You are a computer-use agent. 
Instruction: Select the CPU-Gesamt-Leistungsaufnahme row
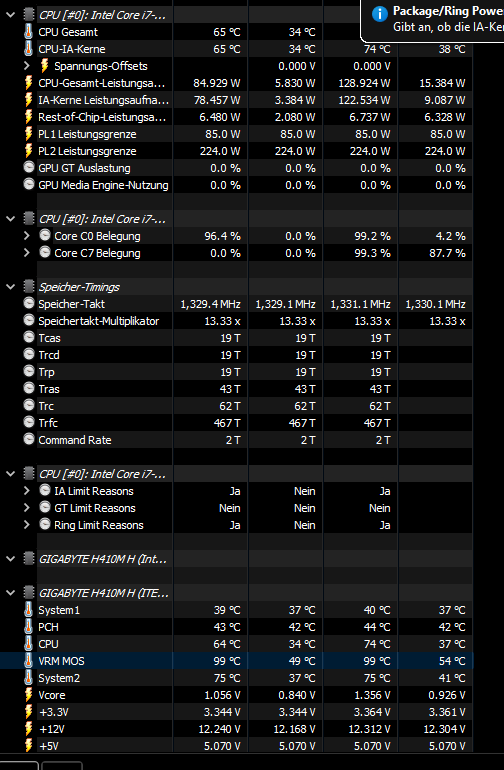(236, 83)
